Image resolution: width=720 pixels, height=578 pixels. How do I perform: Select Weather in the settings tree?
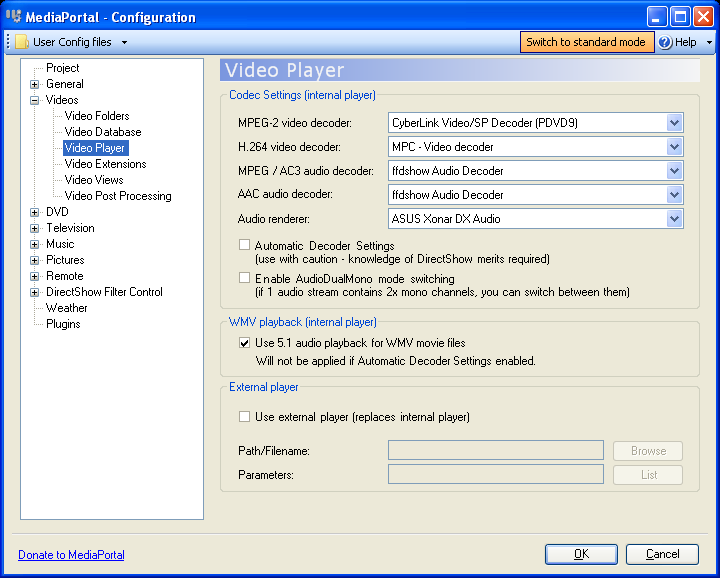pyautogui.click(x=67, y=308)
